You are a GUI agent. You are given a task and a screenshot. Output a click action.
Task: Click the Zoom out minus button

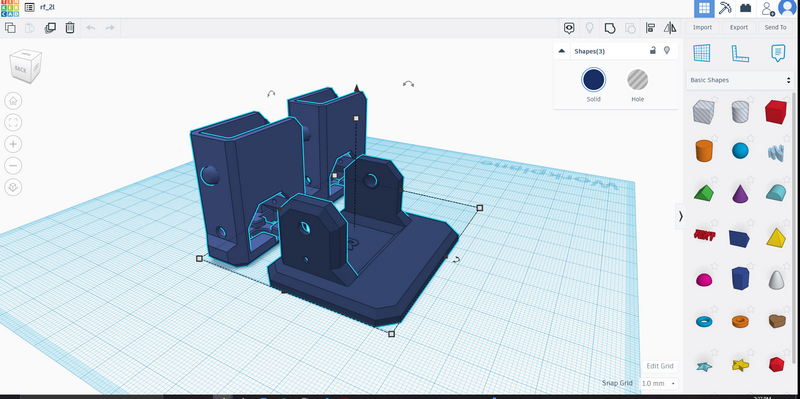pos(13,165)
